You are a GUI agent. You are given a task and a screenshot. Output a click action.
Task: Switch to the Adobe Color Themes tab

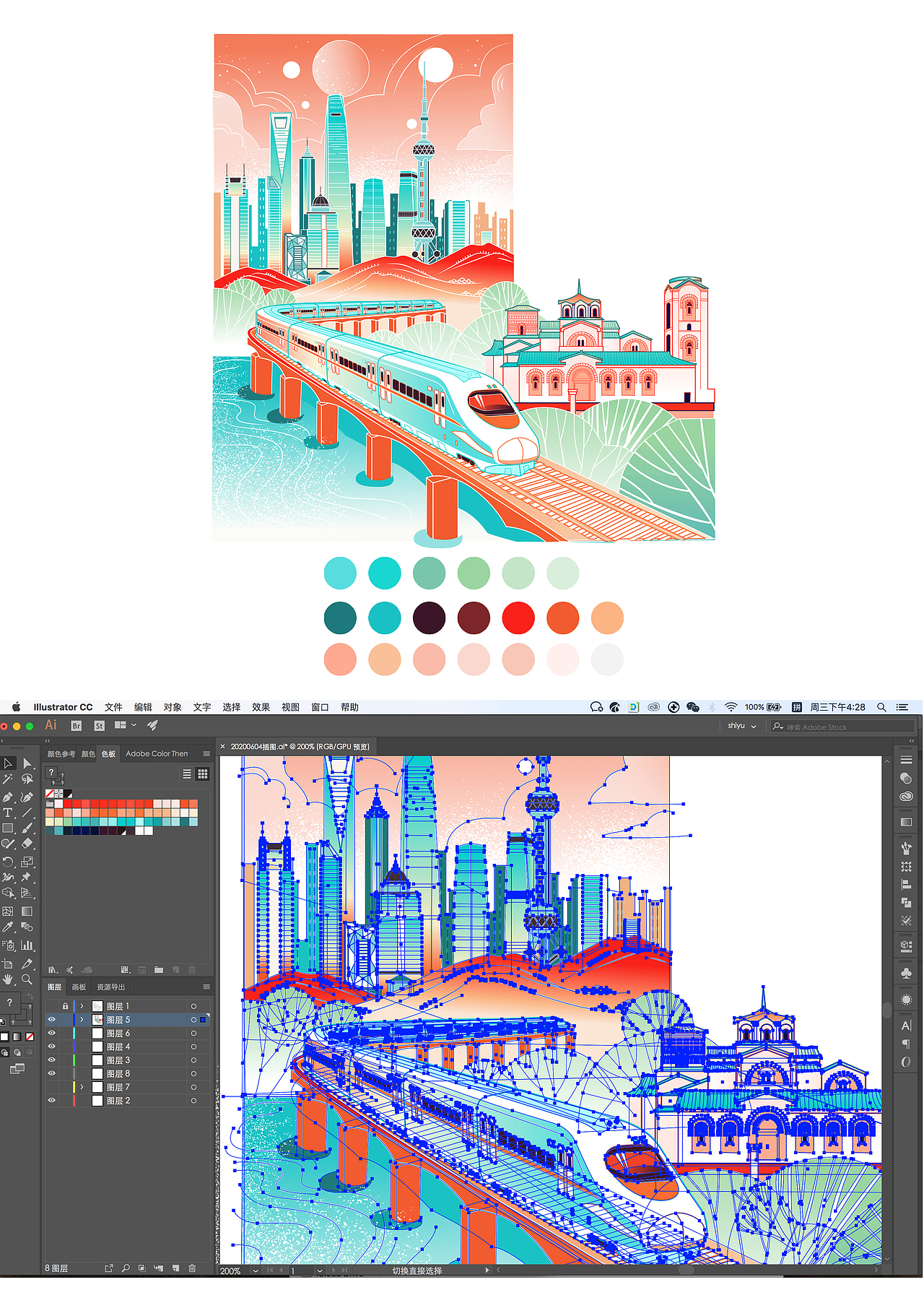coord(157,754)
